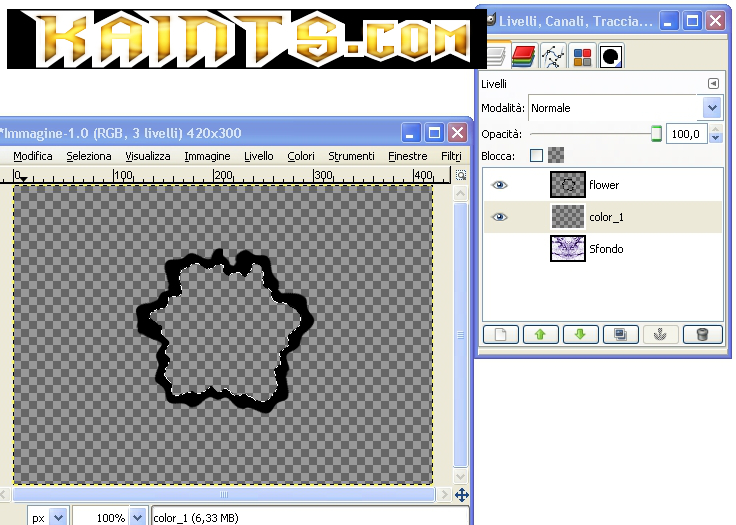Open the Colormap tab

pos(582,58)
